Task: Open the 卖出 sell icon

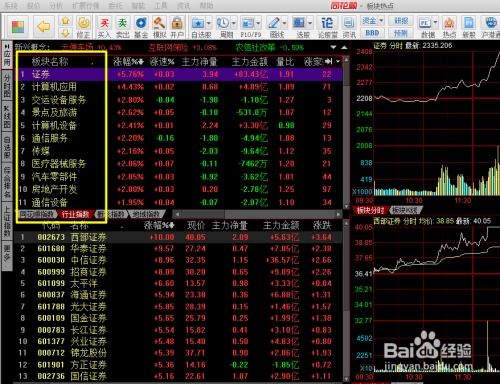Action: [122, 27]
